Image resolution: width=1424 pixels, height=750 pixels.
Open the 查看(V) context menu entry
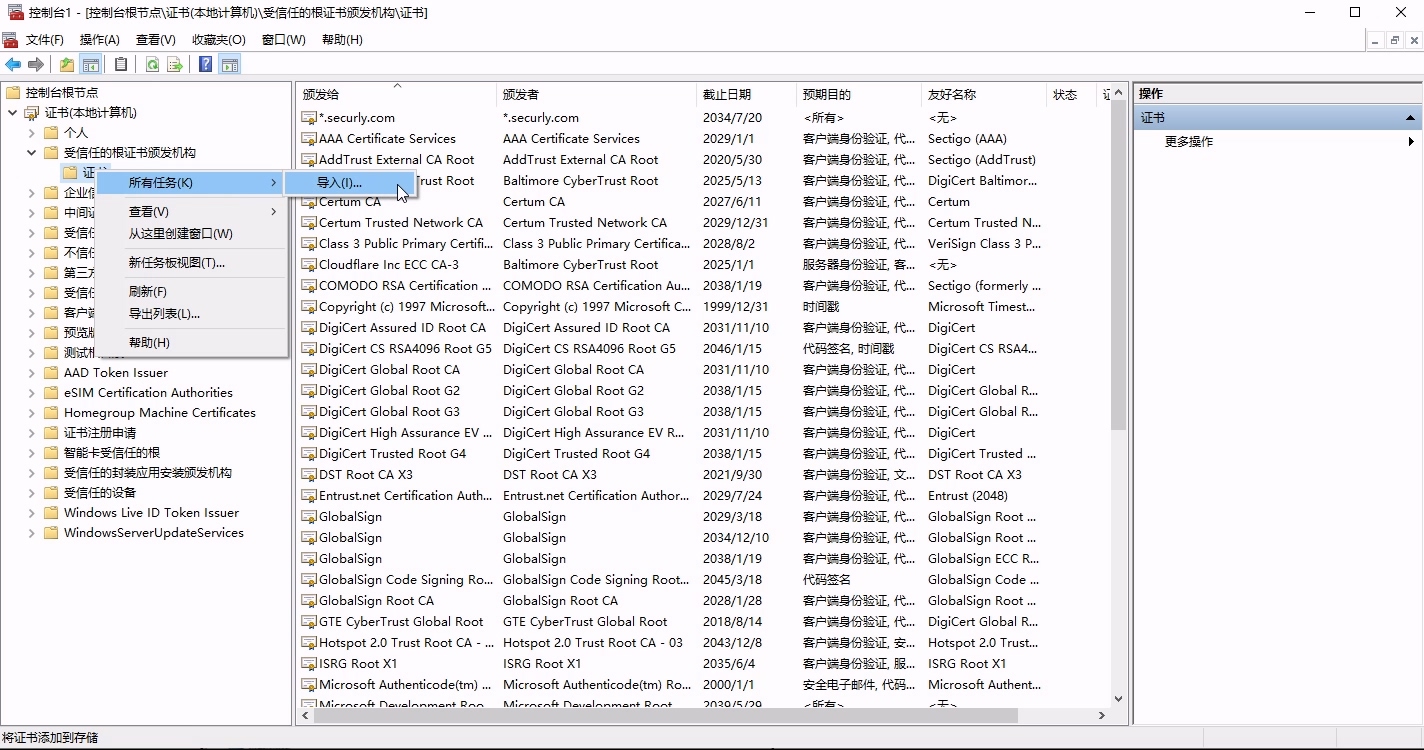pos(193,212)
